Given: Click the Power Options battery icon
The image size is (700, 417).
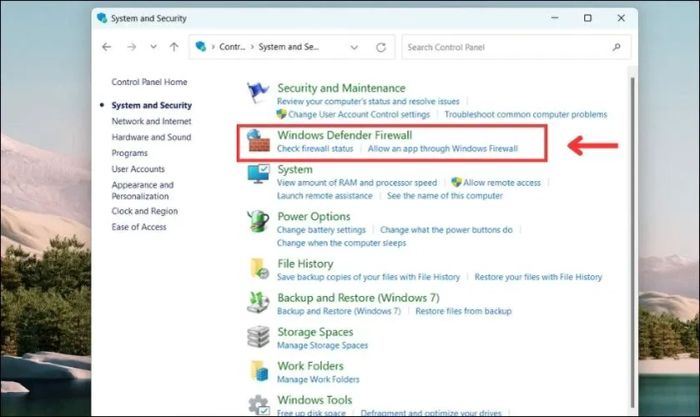Looking at the screenshot, I should tap(258, 221).
